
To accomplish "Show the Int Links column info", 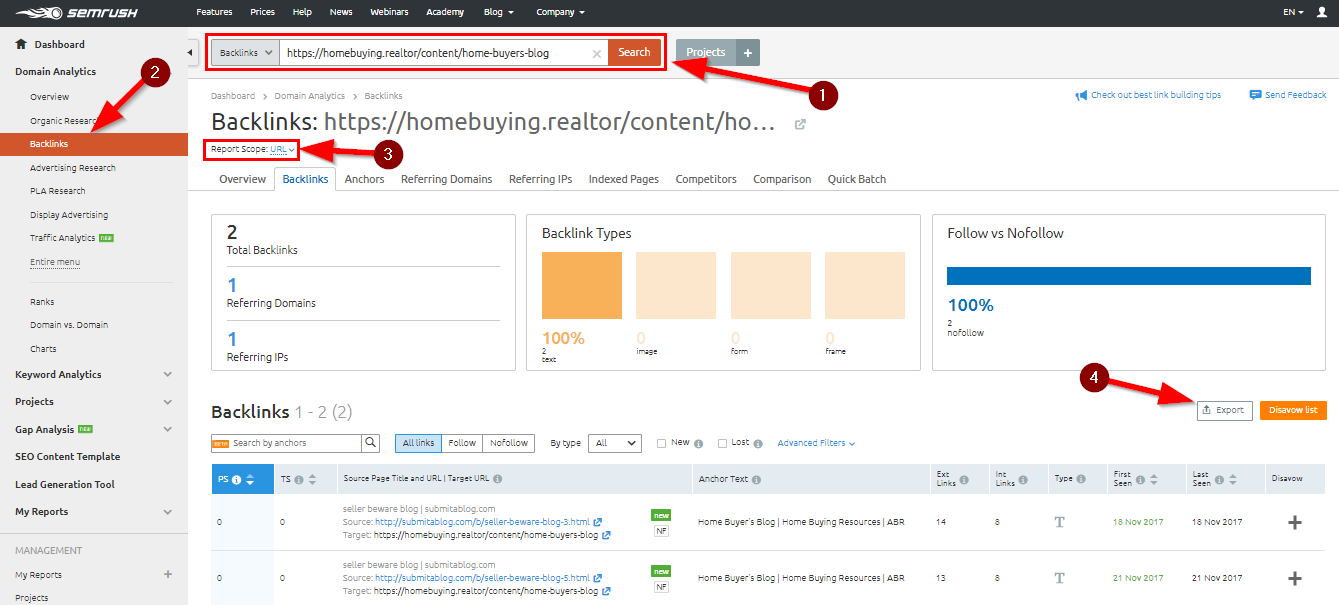I will [x=1024, y=480].
